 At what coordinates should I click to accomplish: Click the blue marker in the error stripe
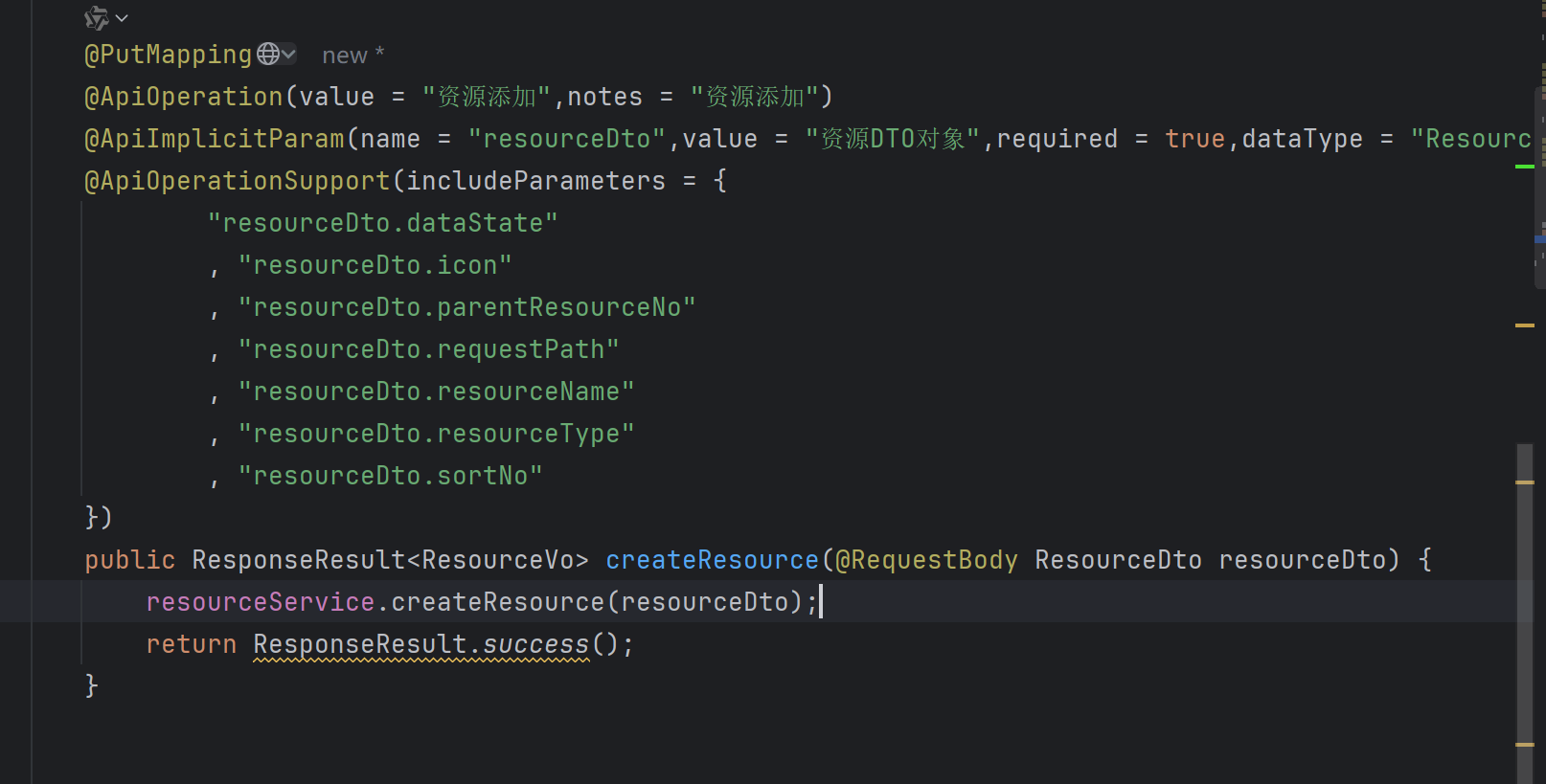coord(1539,239)
